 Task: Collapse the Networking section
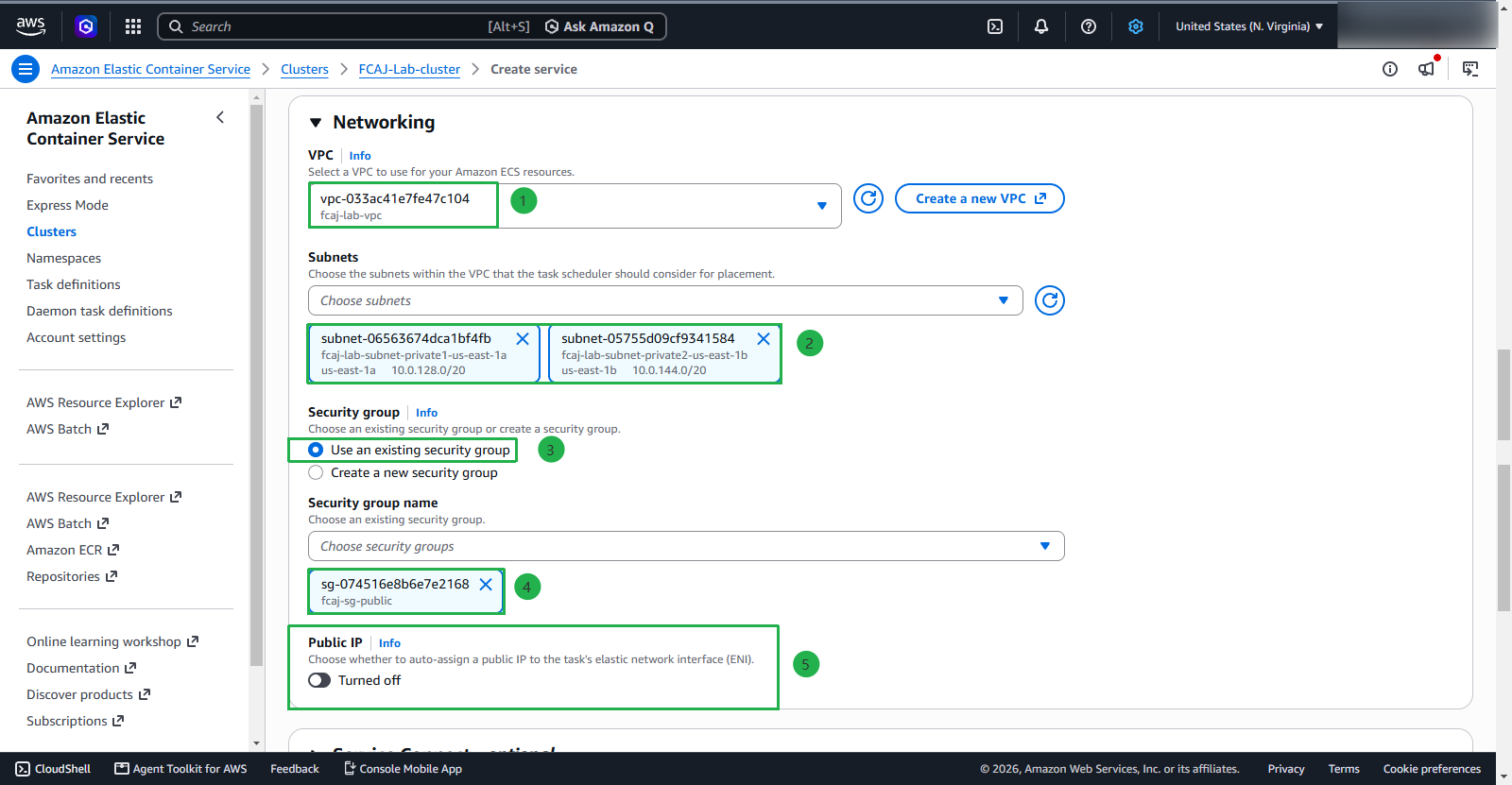point(316,123)
